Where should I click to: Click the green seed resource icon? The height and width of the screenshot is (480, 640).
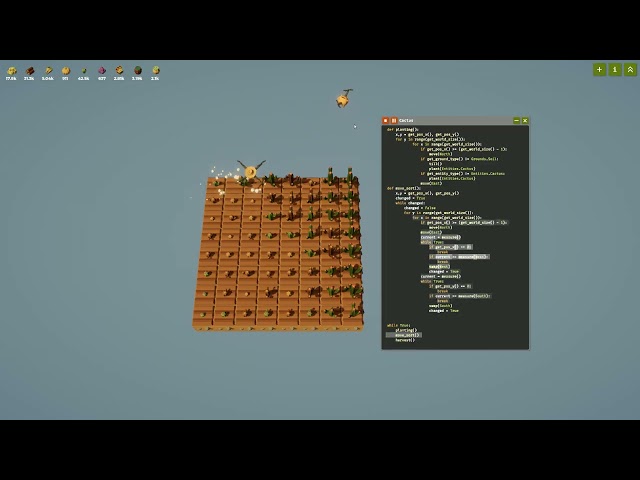(x=84, y=71)
